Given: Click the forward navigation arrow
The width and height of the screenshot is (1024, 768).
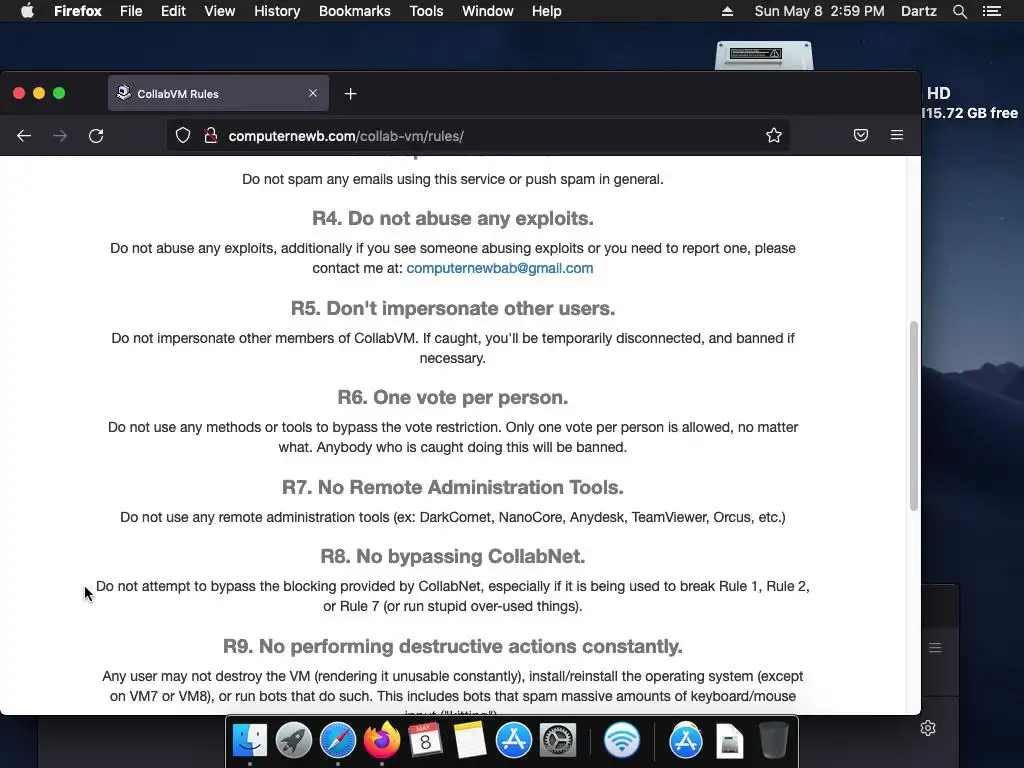Looking at the screenshot, I should [x=60, y=136].
